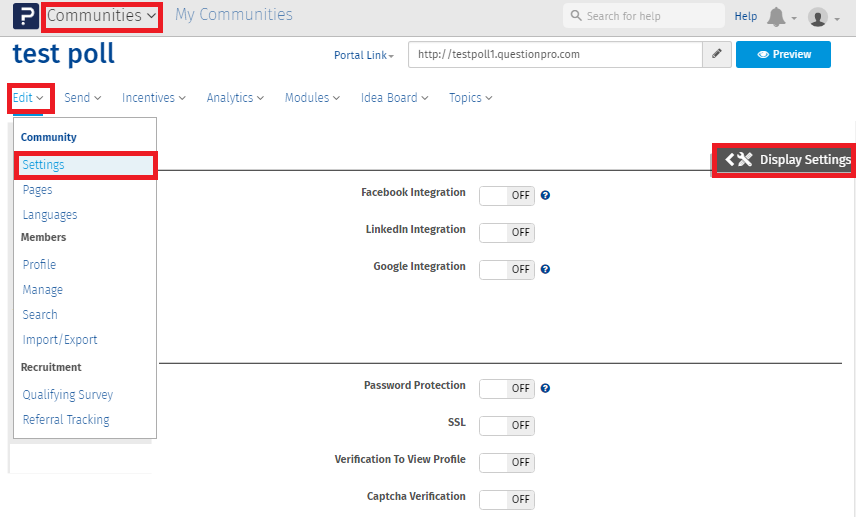Open the notifications bell icon
Viewport: 856px width, 517px height.
pos(776,17)
